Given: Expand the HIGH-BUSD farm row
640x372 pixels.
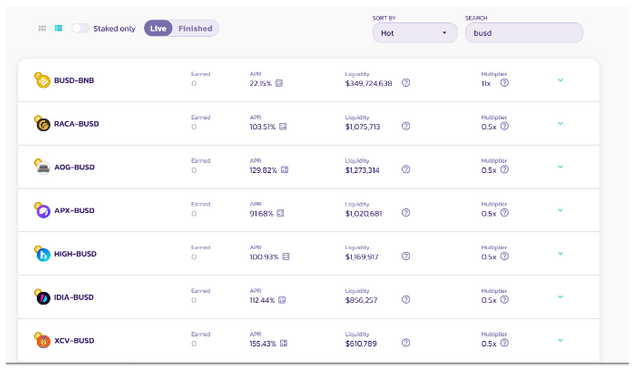Looking at the screenshot, I should click(560, 254).
